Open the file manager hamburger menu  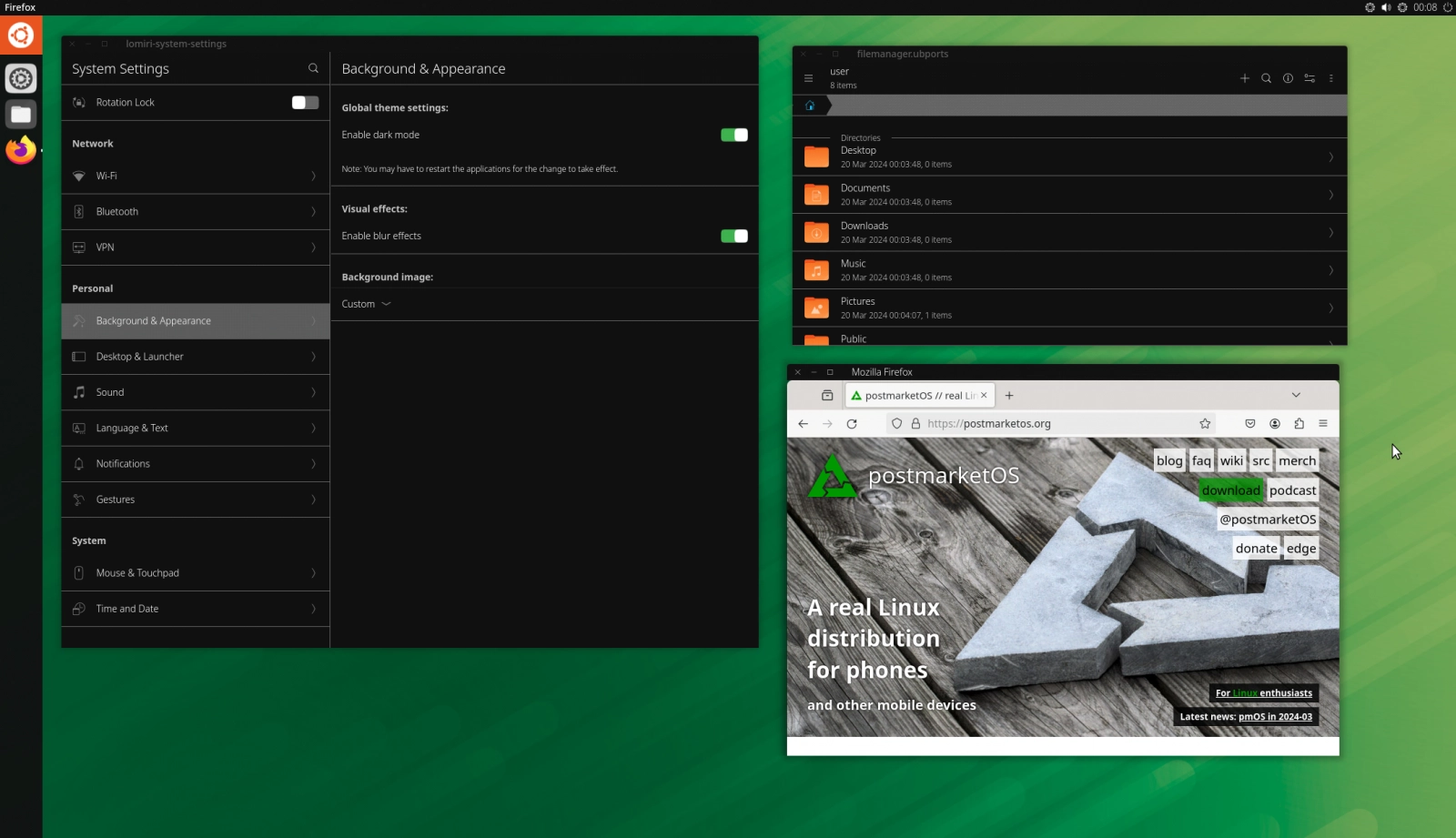[808, 78]
